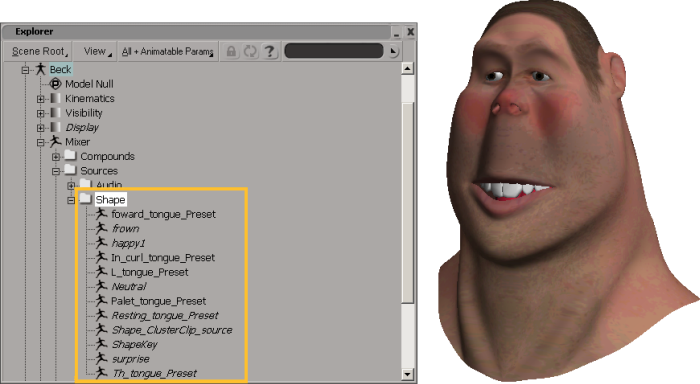Click the Beck model icon

[x=41, y=69]
